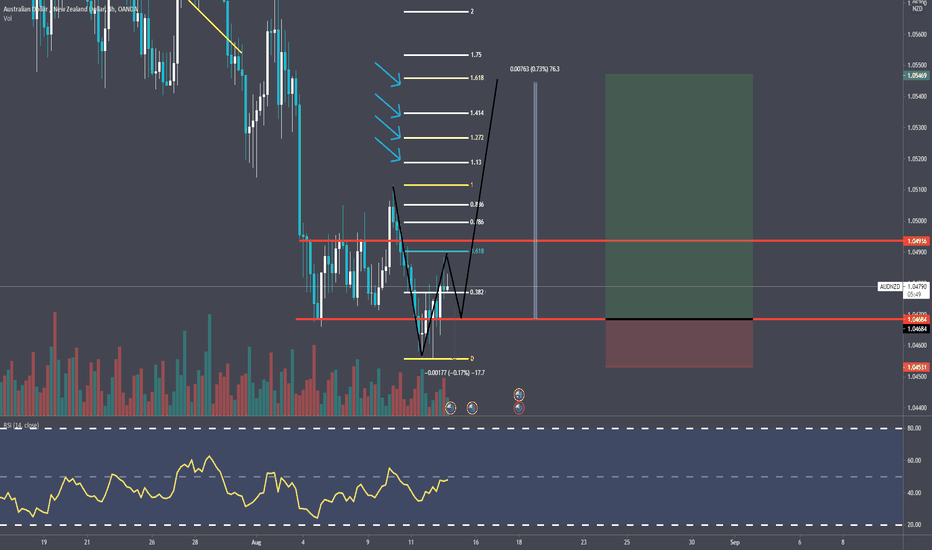
Task: Click the 60.00 level on the RSI scale
Action: (x=914, y=460)
